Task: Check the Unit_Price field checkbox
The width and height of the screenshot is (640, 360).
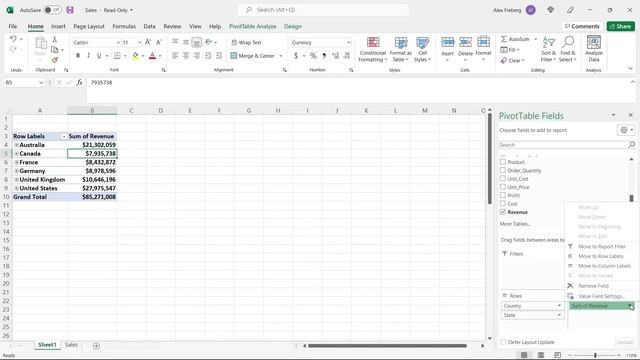Action: [503, 187]
